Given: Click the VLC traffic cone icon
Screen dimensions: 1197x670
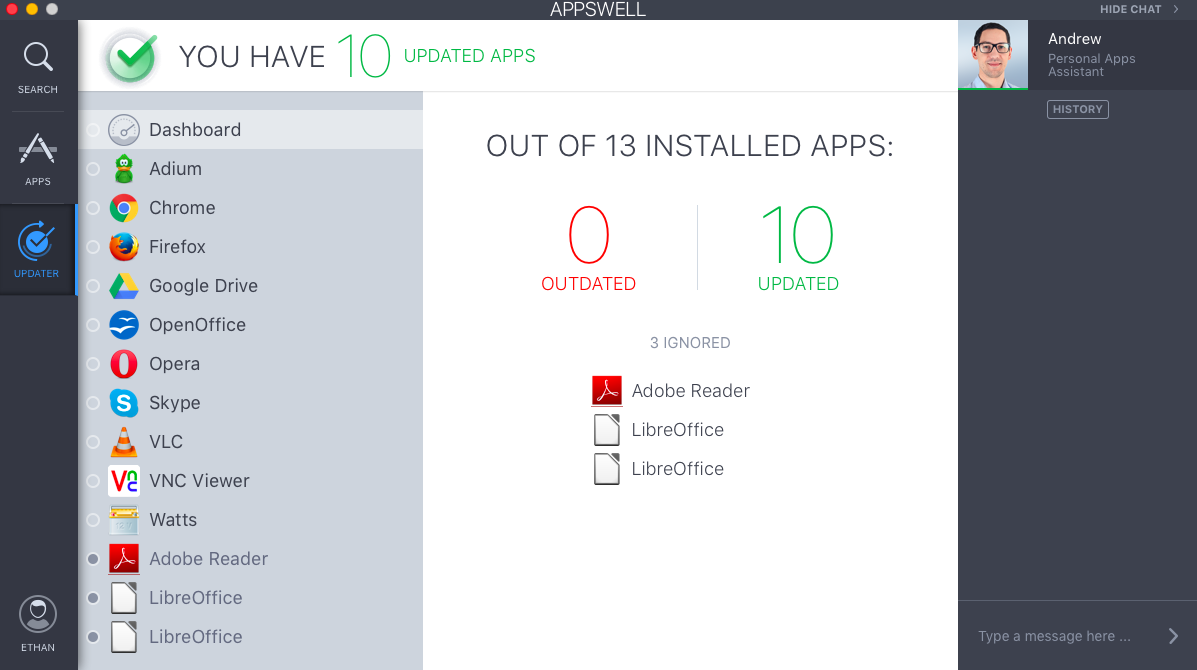Looking at the screenshot, I should pyautogui.click(x=124, y=442).
